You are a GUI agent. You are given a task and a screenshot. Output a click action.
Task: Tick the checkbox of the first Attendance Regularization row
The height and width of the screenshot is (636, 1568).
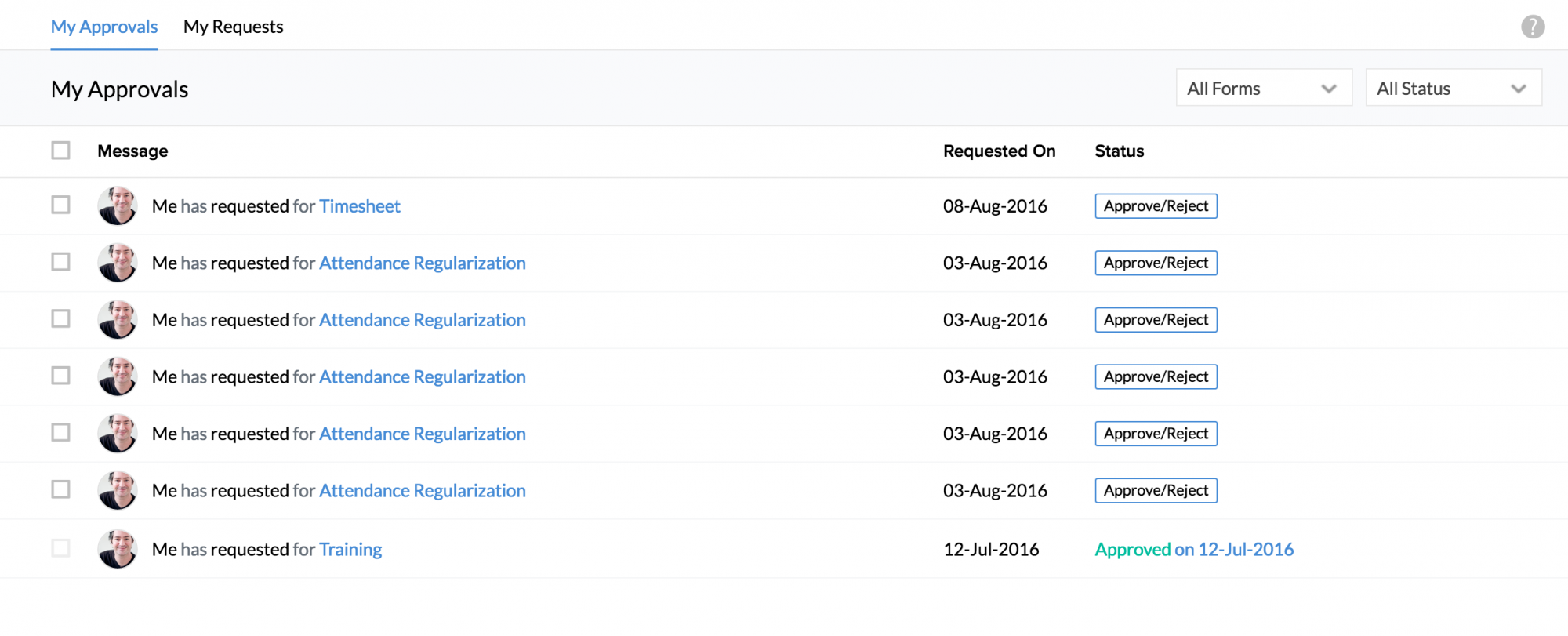point(60,262)
